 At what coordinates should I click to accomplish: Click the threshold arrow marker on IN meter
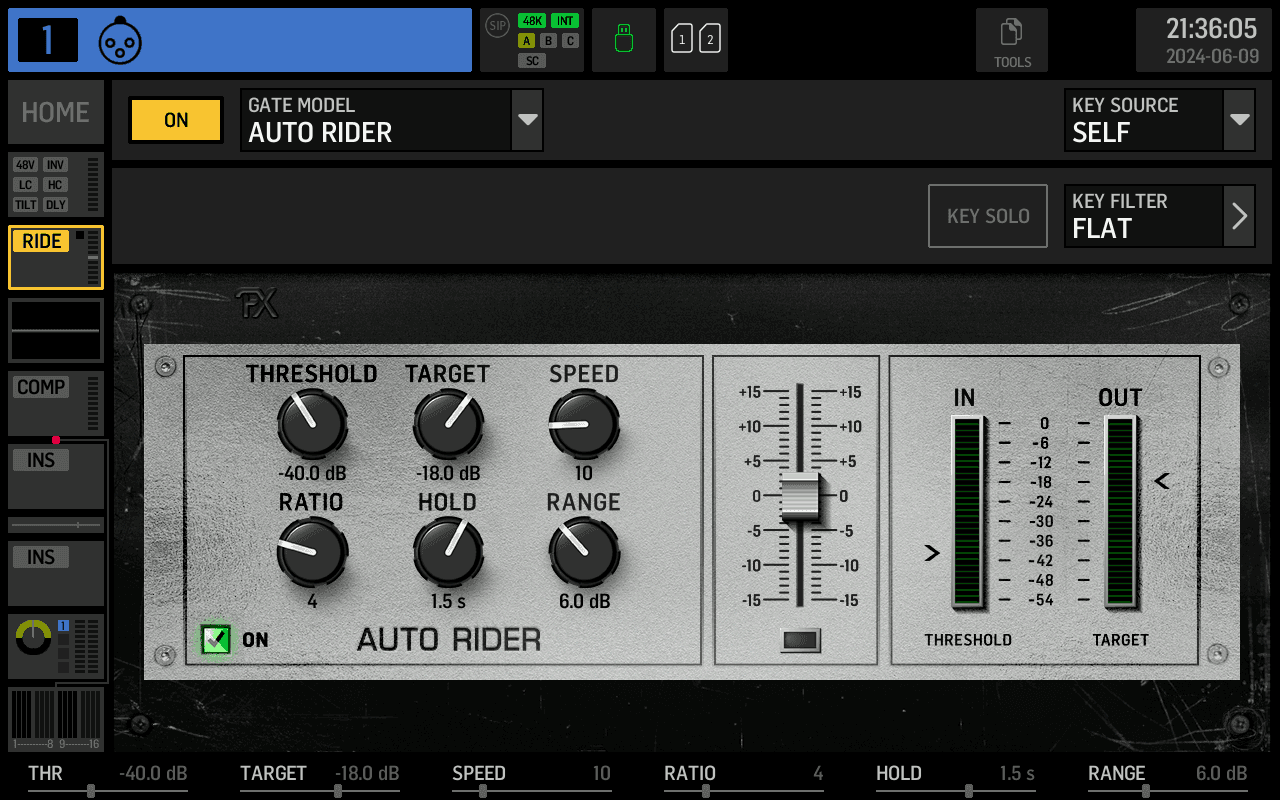[932, 552]
